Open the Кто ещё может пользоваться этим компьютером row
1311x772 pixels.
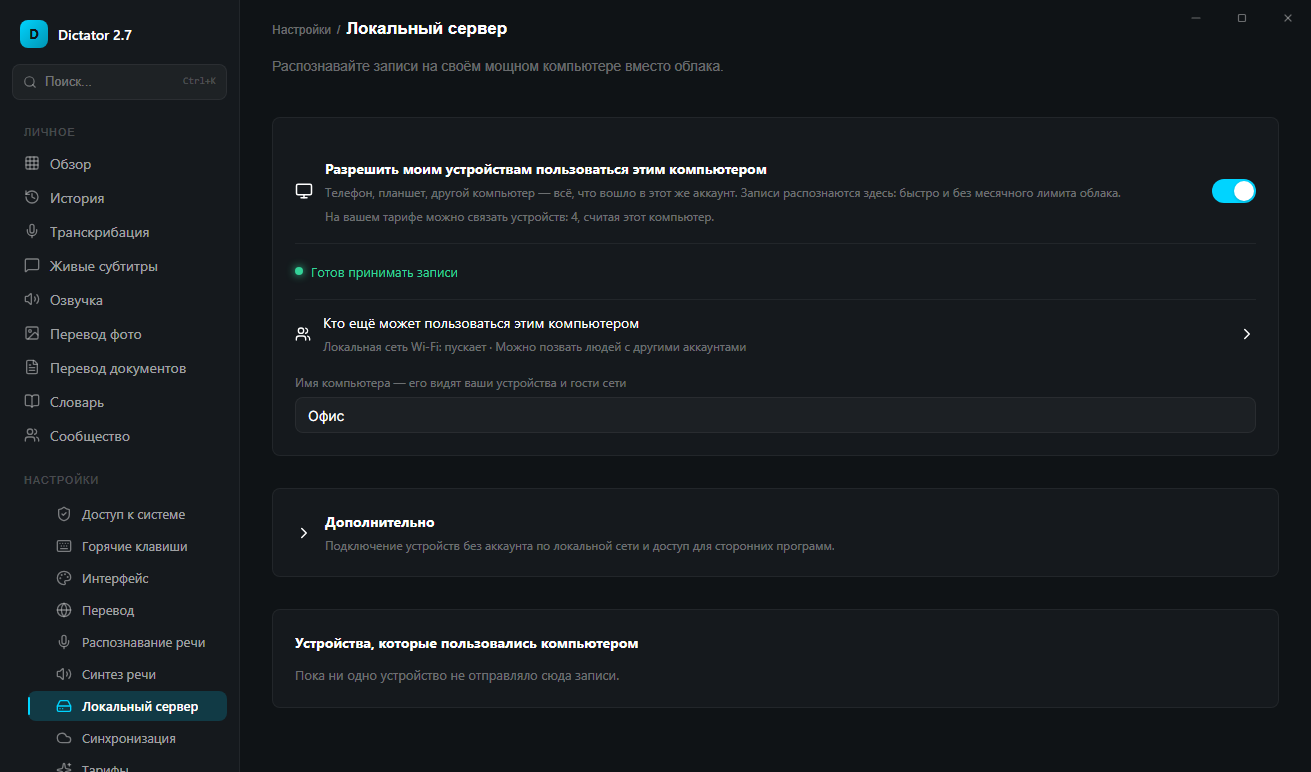click(x=775, y=334)
